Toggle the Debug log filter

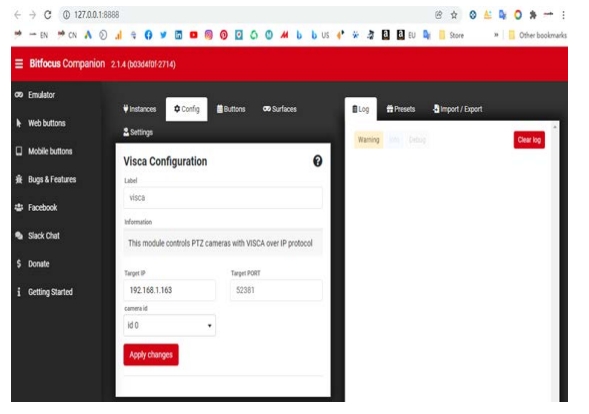[417, 140]
